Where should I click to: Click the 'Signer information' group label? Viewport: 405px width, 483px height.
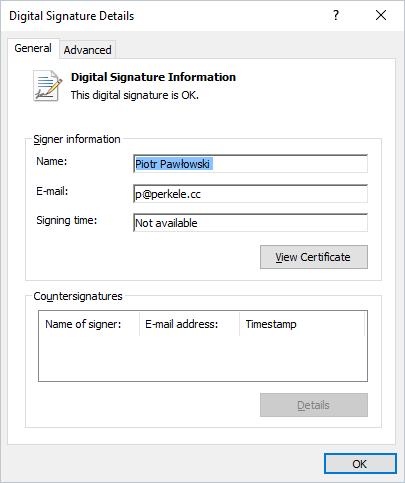coord(77,139)
